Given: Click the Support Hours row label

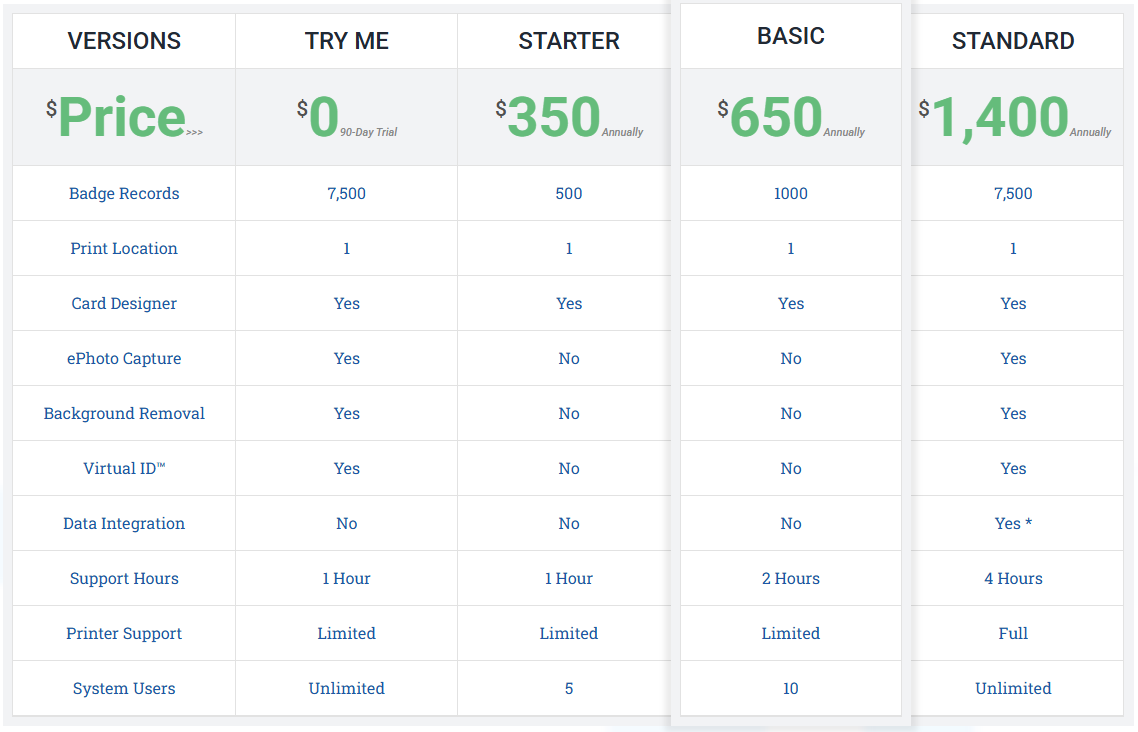Looking at the screenshot, I should click(124, 579).
